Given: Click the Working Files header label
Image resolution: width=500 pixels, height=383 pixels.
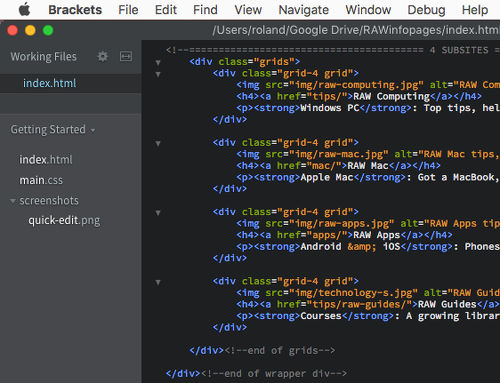Looking at the screenshot, I should tap(43, 56).
